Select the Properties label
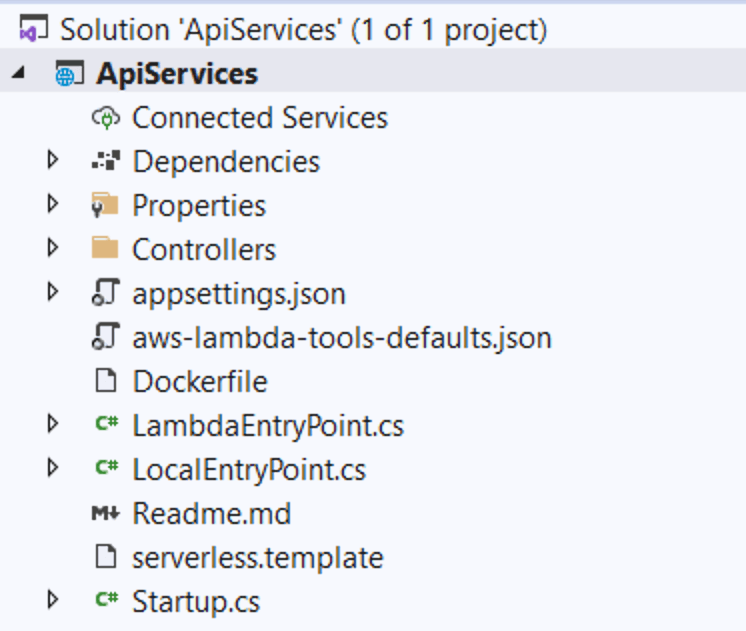 click(199, 207)
